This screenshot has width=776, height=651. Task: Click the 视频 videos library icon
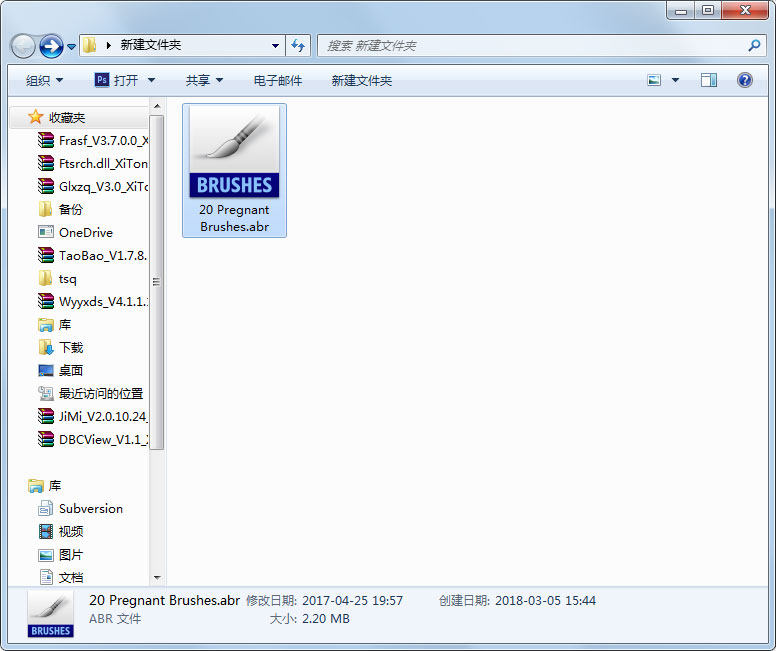(46, 532)
